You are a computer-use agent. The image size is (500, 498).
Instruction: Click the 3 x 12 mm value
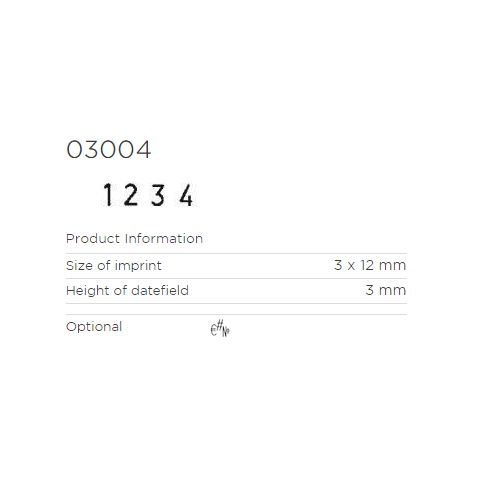coord(370,265)
